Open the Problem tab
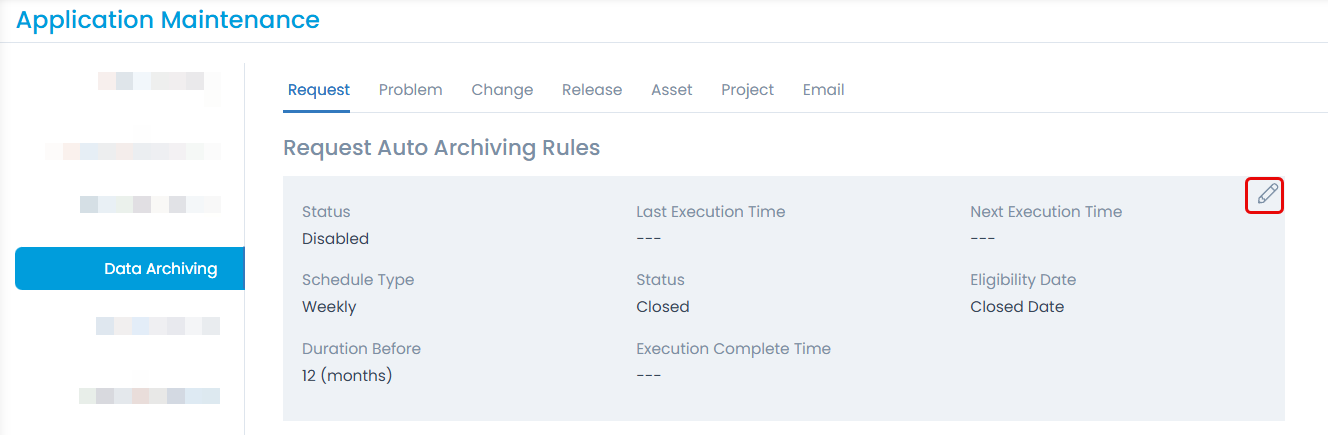 pos(410,90)
